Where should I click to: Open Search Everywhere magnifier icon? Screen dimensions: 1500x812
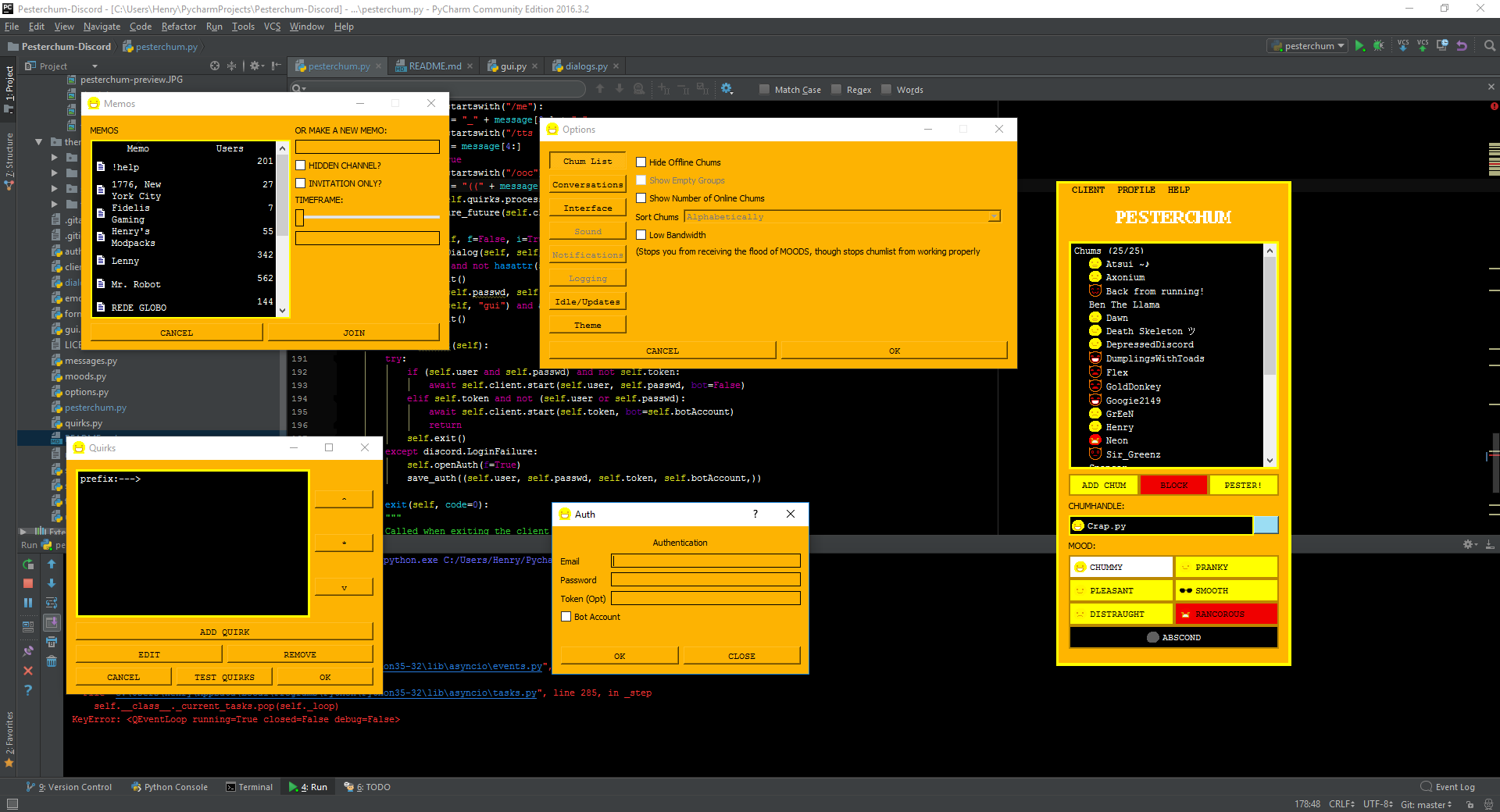pos(1489,46)
